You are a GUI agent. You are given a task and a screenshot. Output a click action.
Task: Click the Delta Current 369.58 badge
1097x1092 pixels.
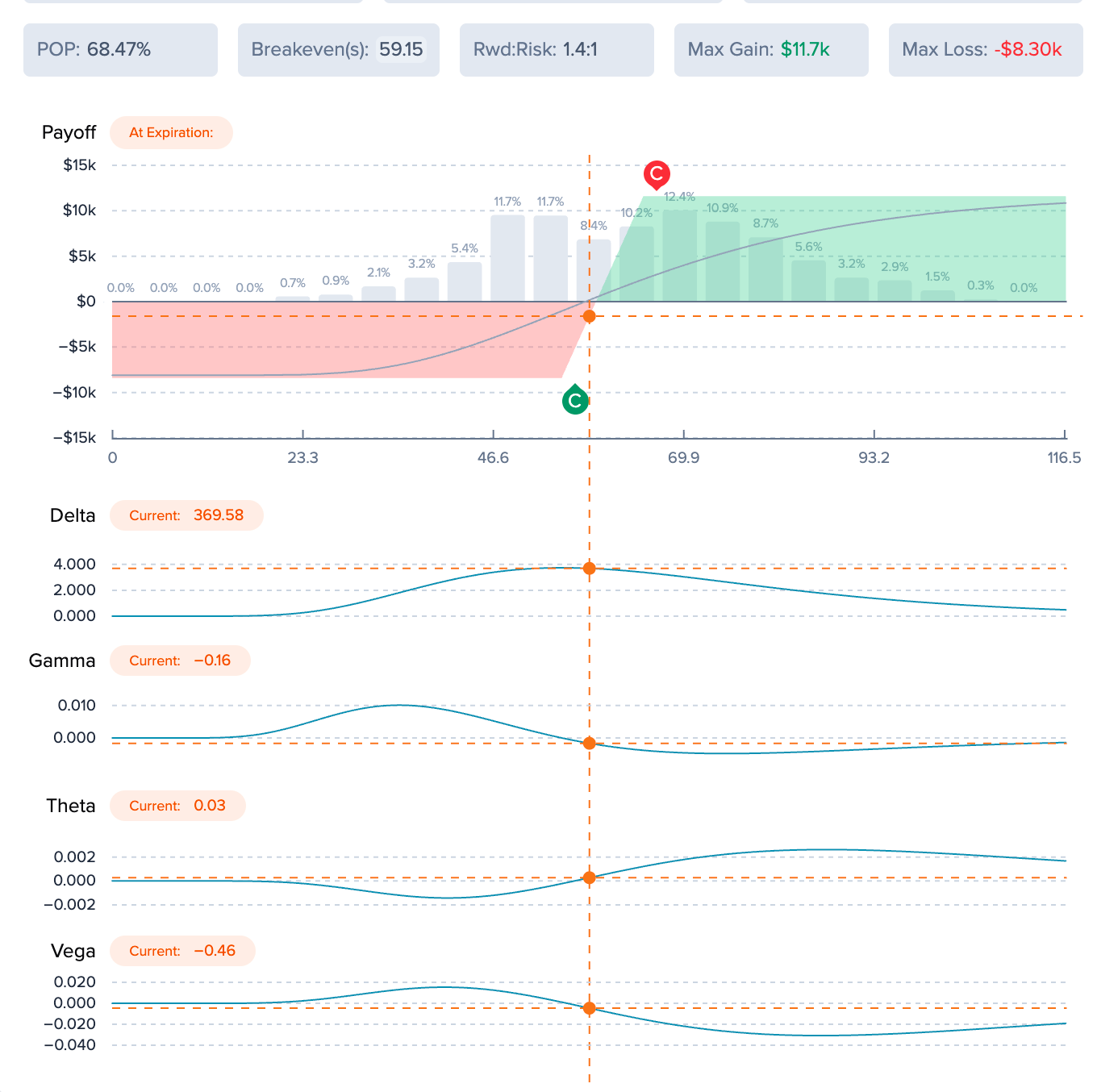tap(186, 515)
